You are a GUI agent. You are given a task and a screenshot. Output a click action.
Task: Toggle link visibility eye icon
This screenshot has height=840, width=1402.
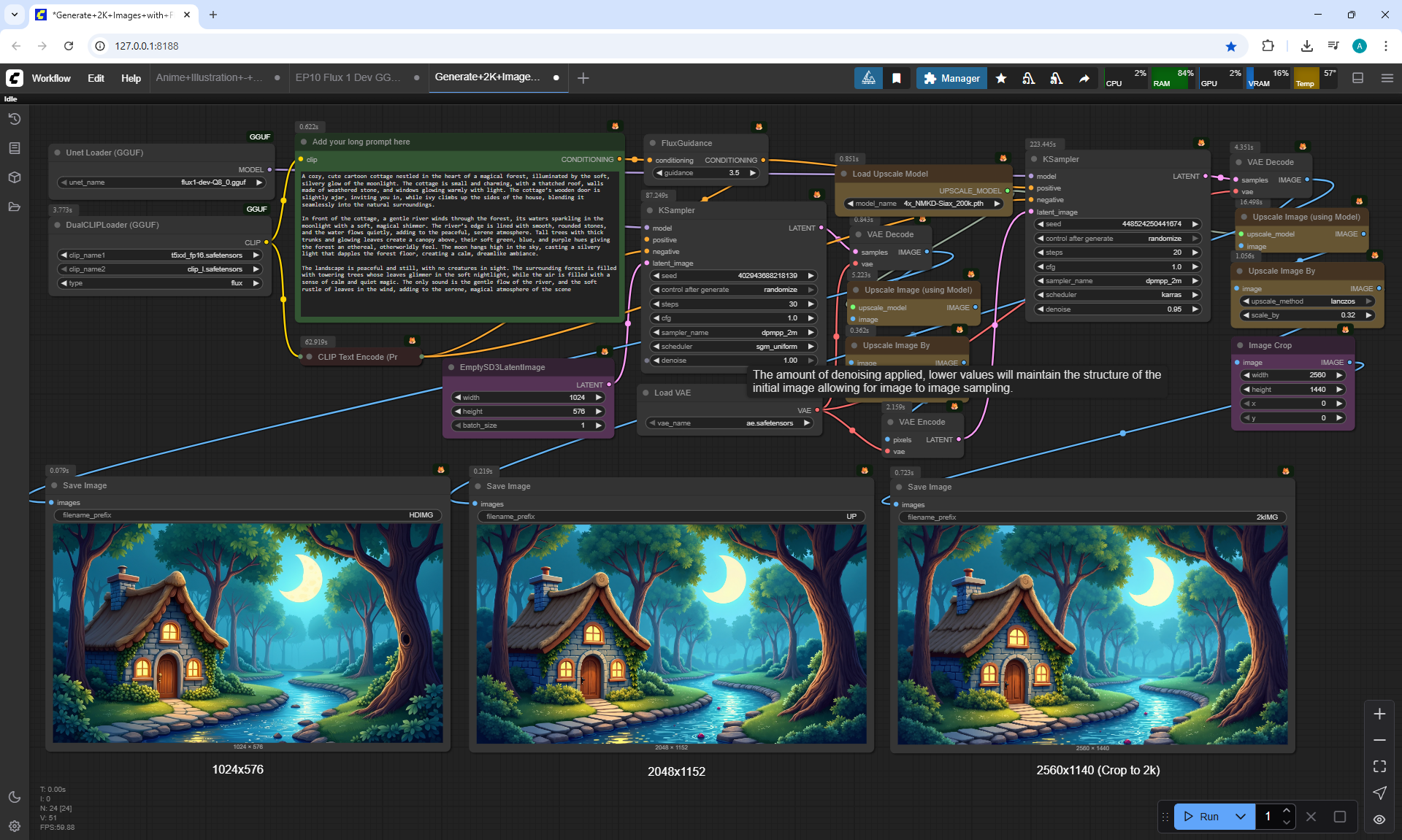(x=1379, y=820)
